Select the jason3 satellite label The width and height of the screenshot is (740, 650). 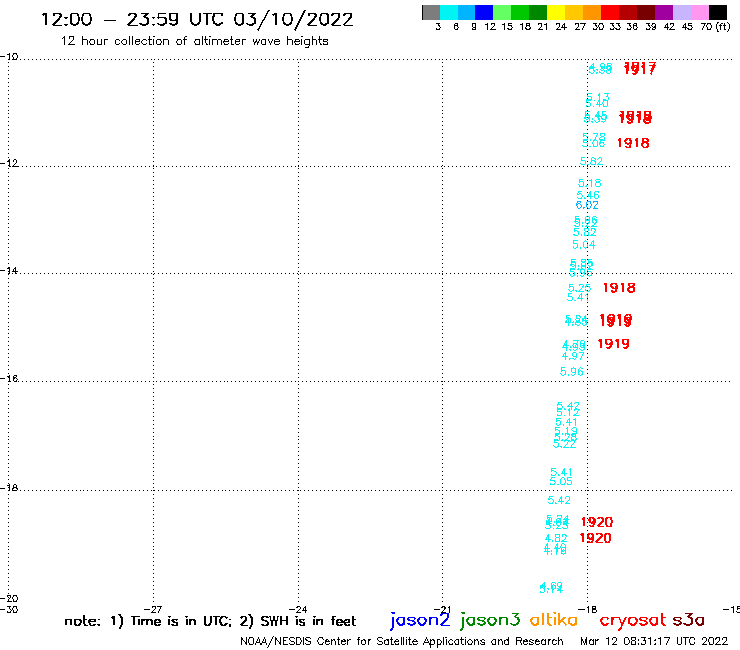click(490, 620)
